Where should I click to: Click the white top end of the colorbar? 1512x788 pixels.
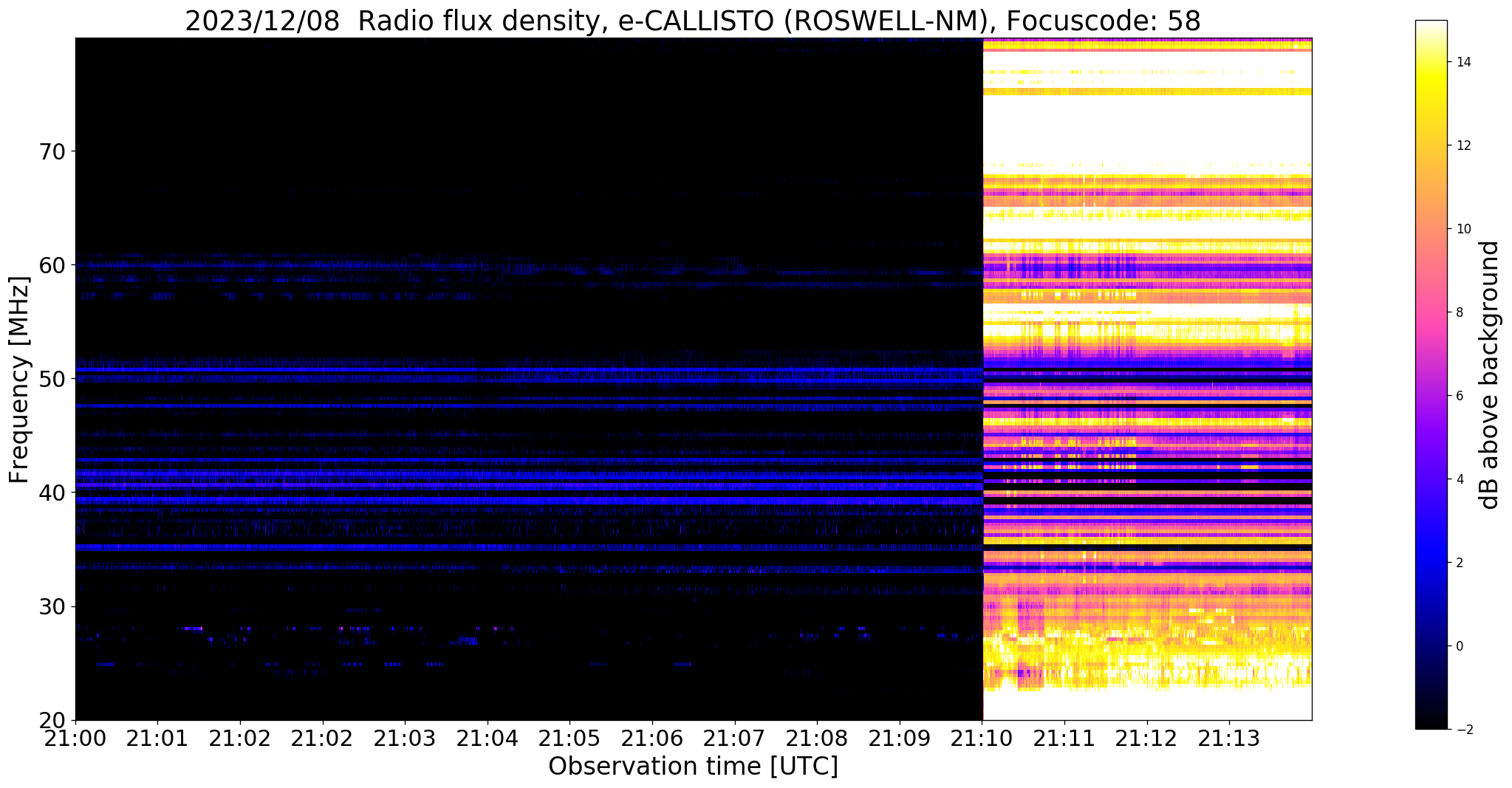point(1431,25)
